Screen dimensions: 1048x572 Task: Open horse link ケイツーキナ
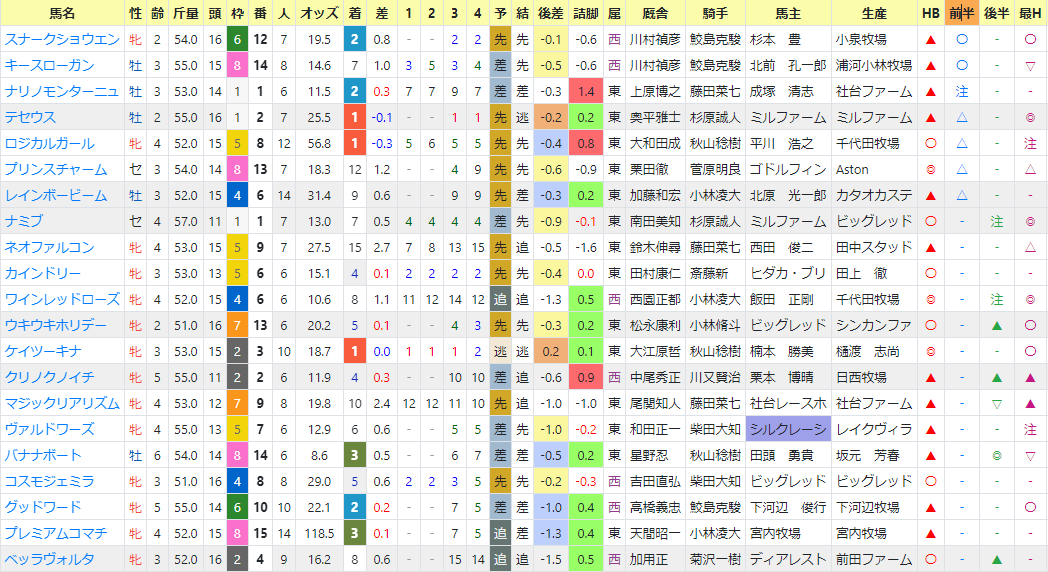(43, 351)
